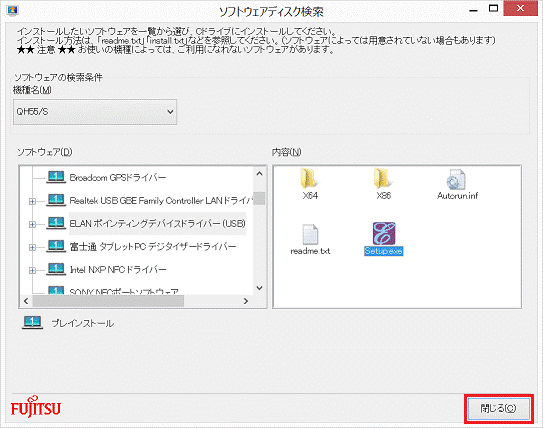
Task: Click the software list vertical scroll thumb
Action: click(x=259, y=198)
